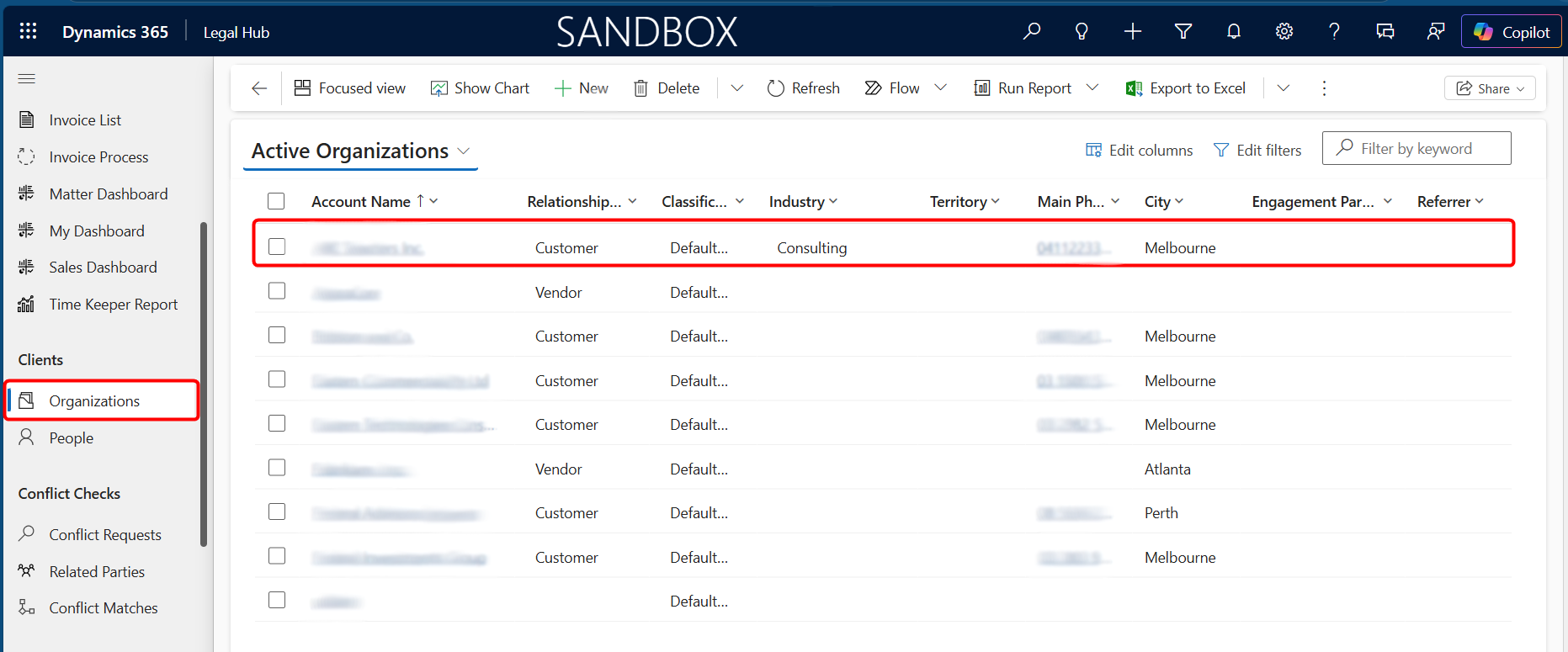This screenshot has height=652, width=1568.
Task: Open Conflict Matches in the sidebar
Action: click(102, 608)
